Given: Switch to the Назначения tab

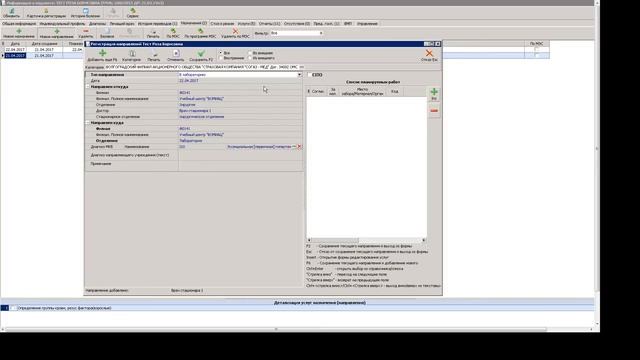Looking at the screenshot, I should (194, 23).
